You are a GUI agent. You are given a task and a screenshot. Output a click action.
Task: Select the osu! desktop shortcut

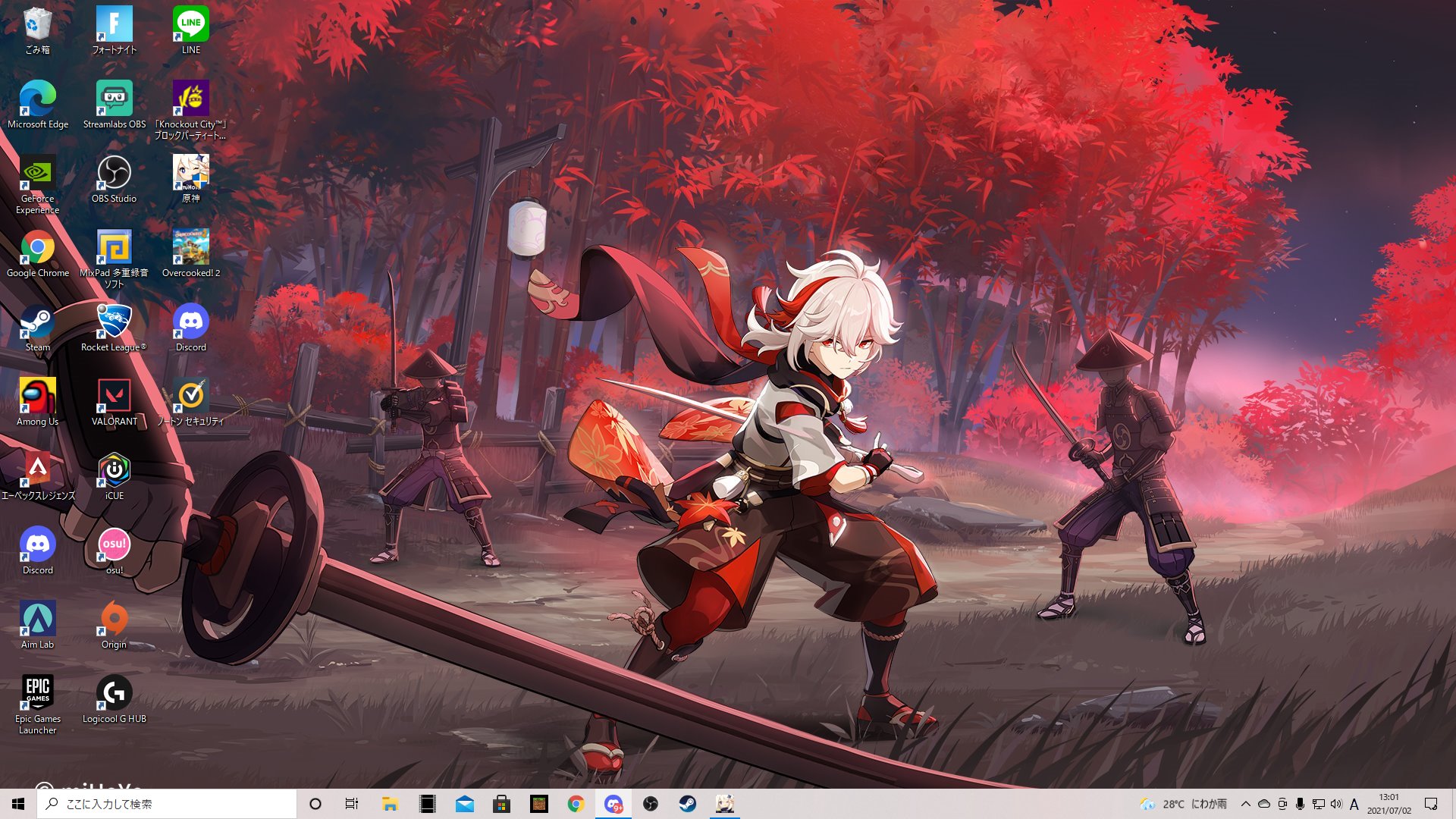click(x=114, y=551)
